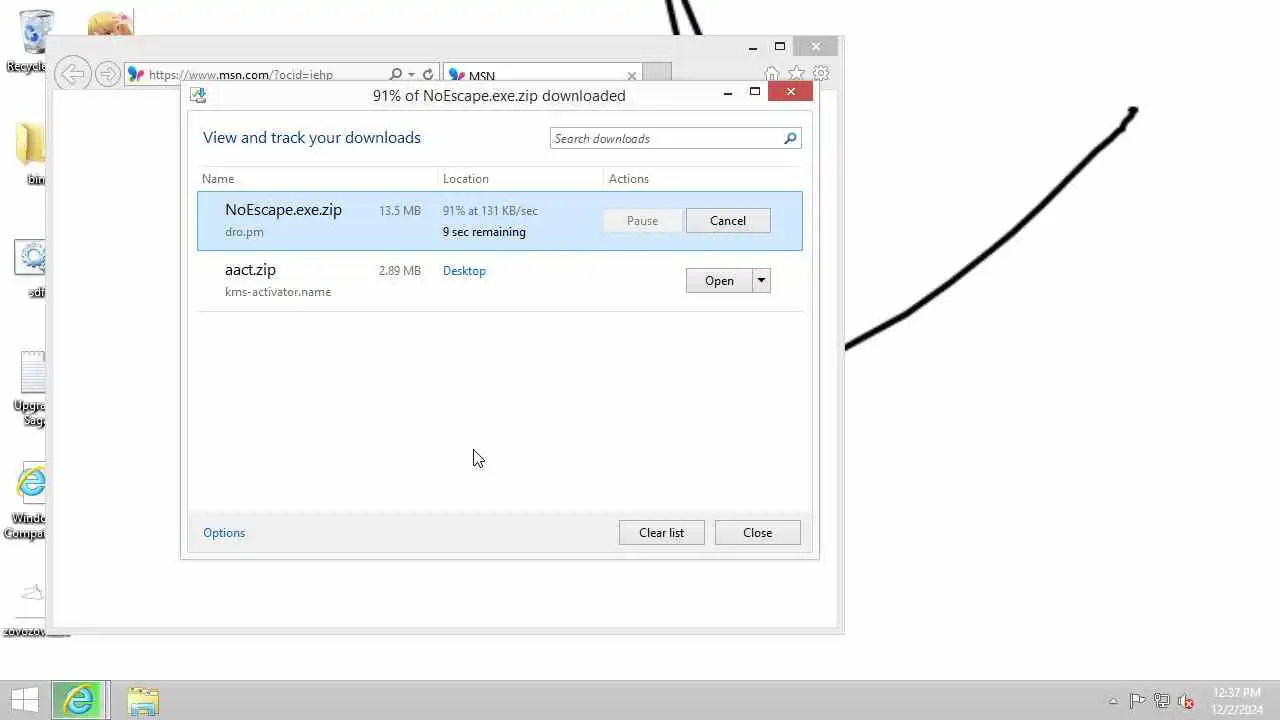Click the search magnifier in address bar
The height and width of the screenshot is (720, 1280).
(x=395, y=74)
